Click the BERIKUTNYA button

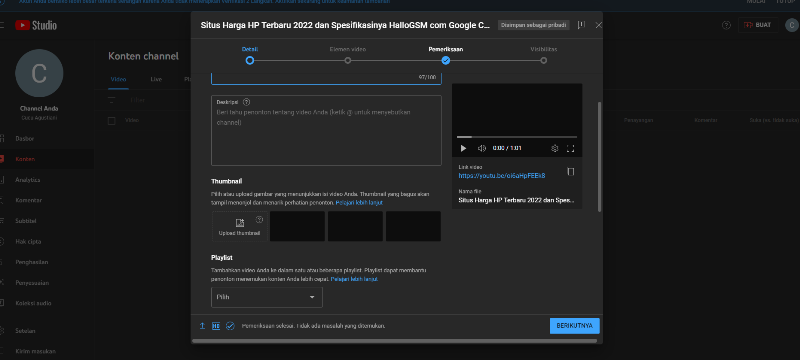pyautogui.click(x=574, y=326)
